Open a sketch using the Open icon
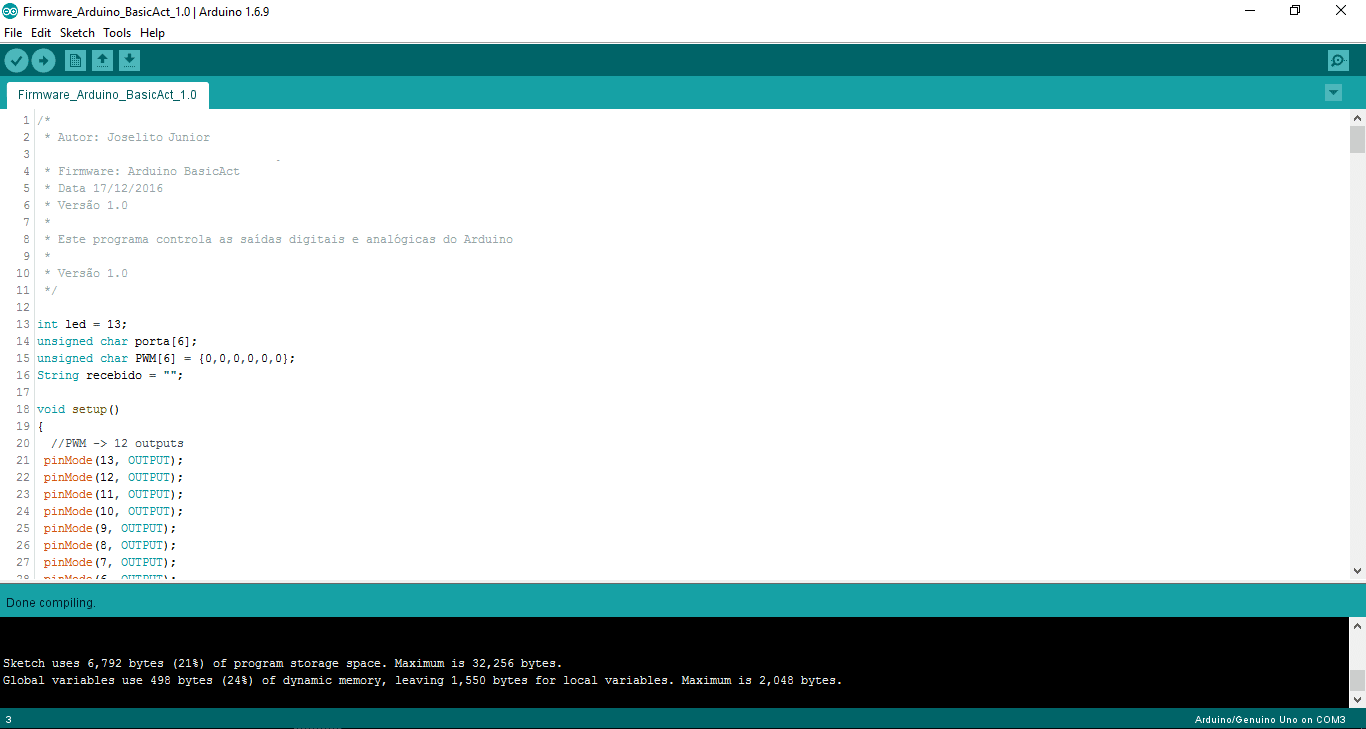 [x=102, y=61]
